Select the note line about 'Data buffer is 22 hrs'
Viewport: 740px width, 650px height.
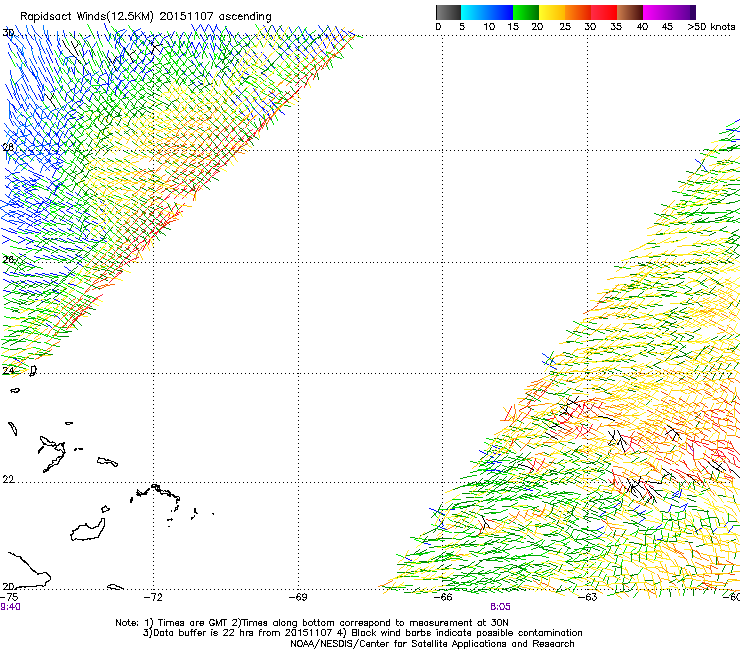[x=362, y=633]
